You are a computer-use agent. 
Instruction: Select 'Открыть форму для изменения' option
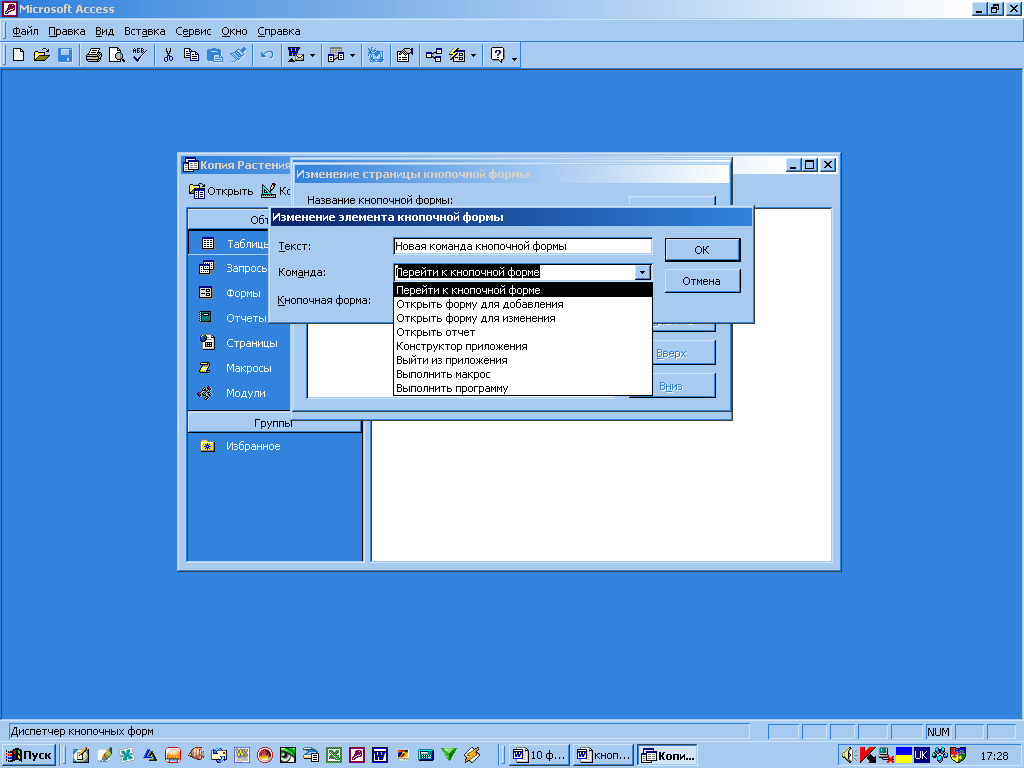[x=523, y=318]
